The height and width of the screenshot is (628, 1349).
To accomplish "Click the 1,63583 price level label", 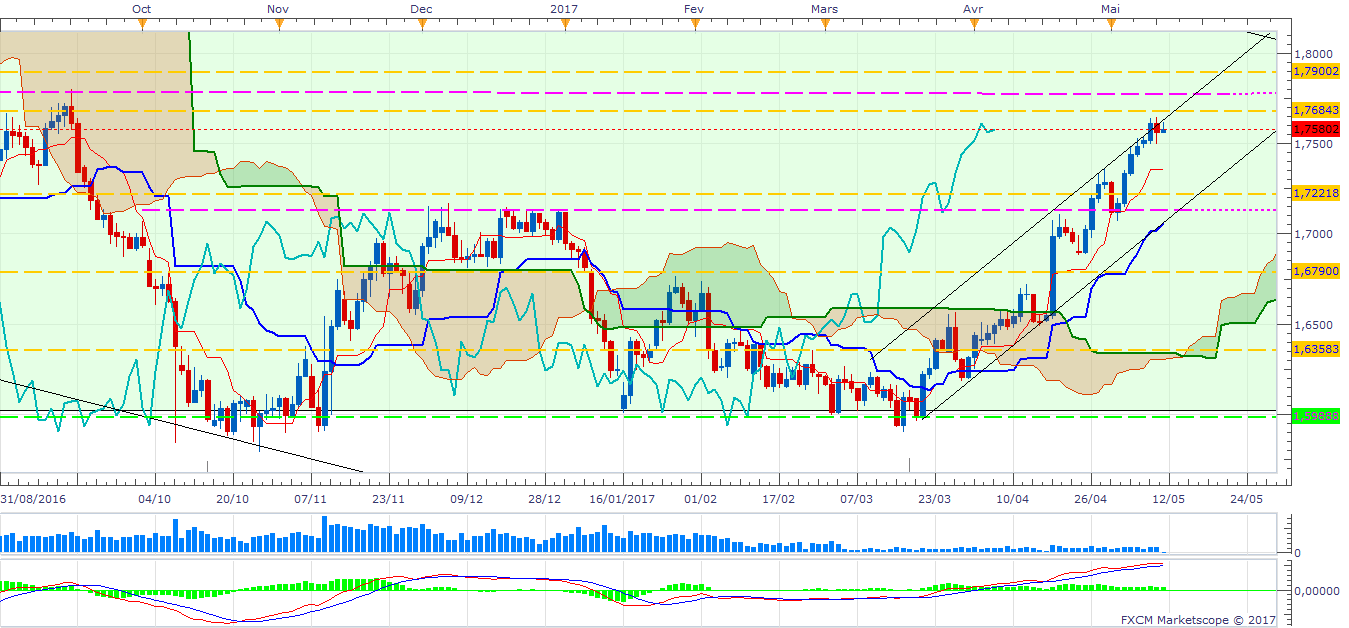I will tap(1315, 350).
